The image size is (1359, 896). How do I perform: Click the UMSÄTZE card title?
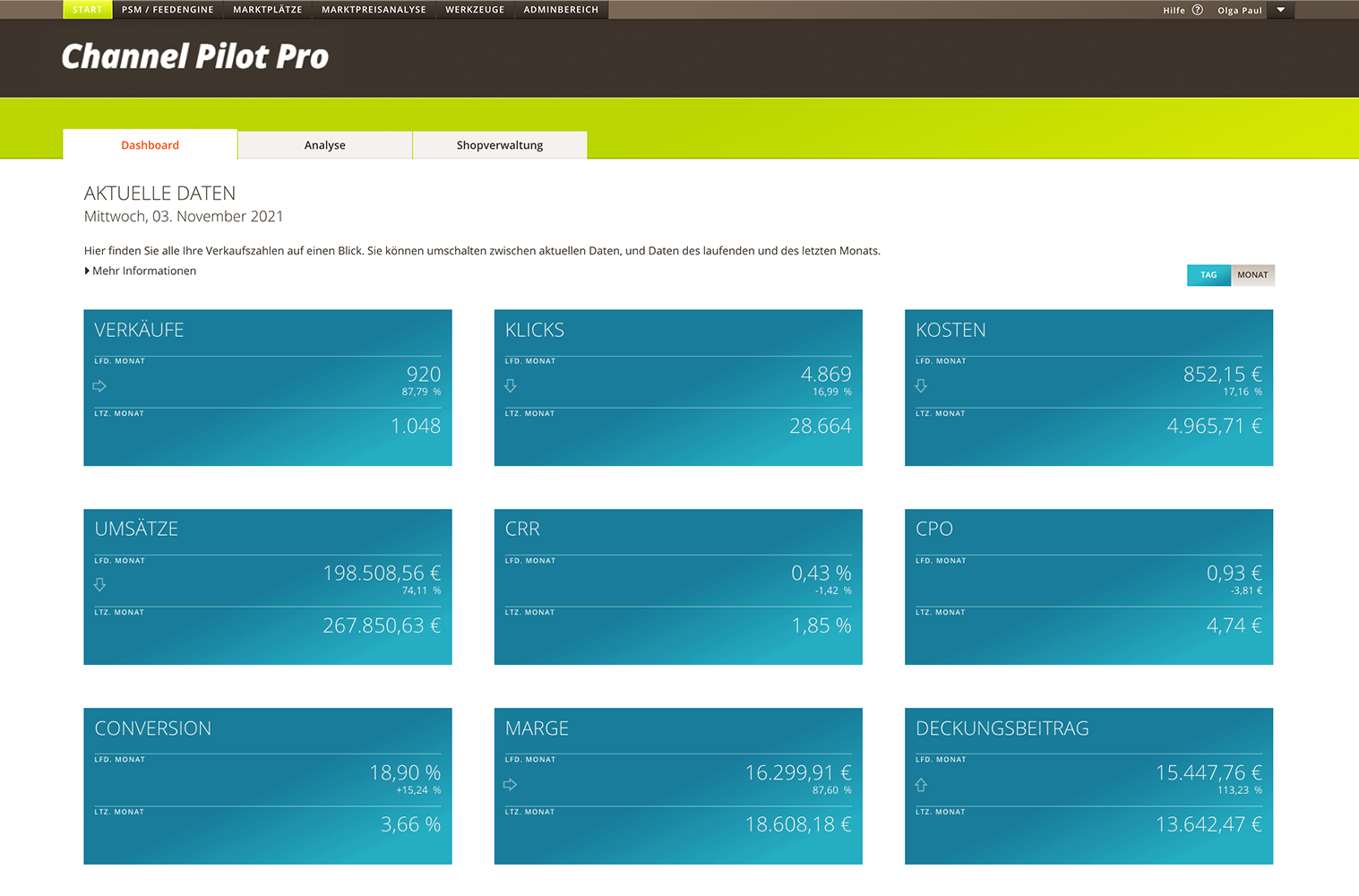(136, 529)
